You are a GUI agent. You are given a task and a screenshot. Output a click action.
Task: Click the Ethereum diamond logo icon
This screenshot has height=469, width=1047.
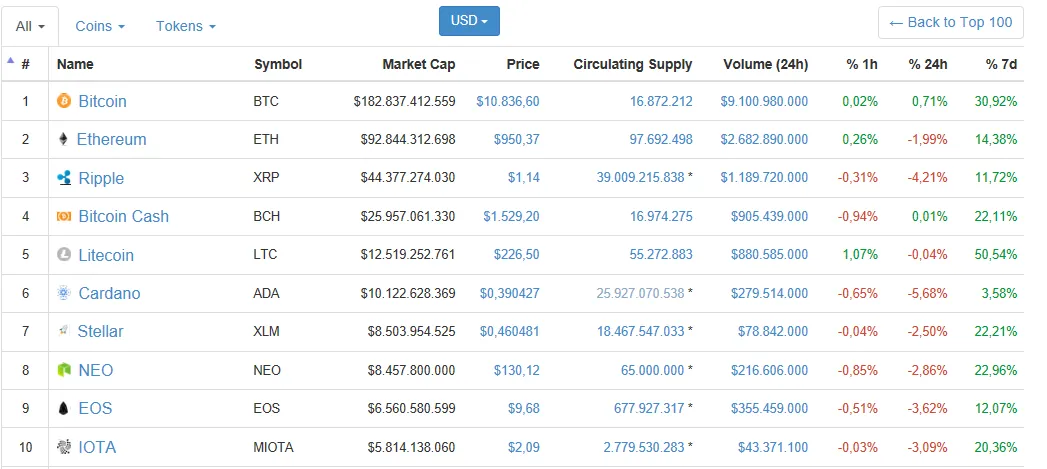[63, 139]
